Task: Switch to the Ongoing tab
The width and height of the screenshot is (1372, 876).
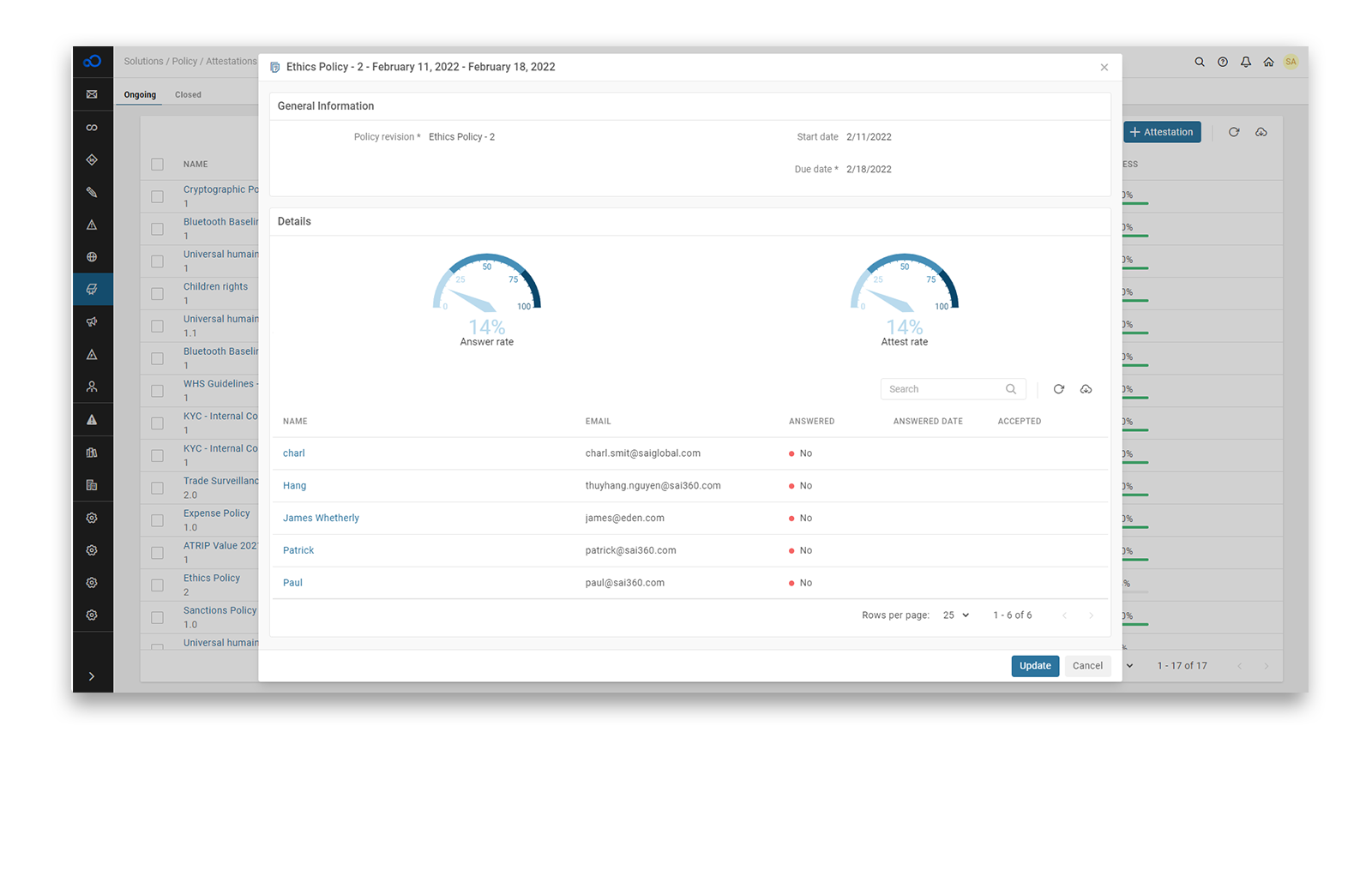Action: [139, 94]
